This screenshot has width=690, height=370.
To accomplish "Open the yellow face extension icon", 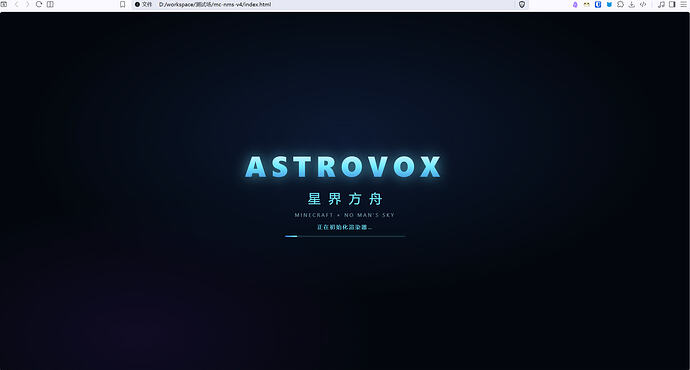I will coord(587,4).
